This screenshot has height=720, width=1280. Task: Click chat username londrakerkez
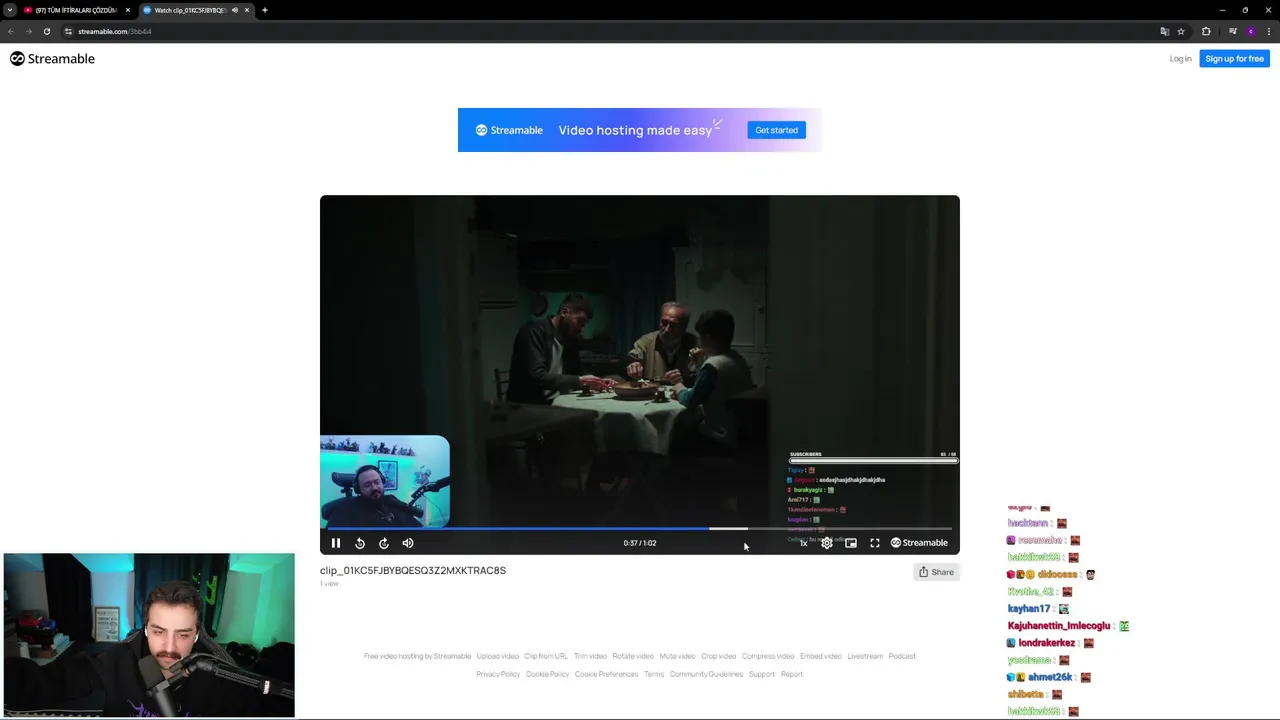tap(1047, 643)
